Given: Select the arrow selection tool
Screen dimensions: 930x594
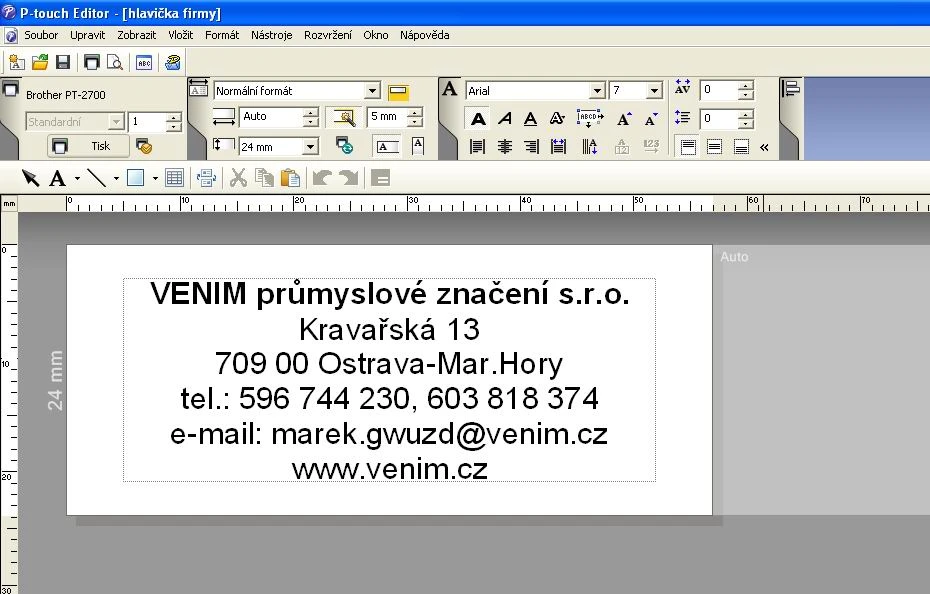Looking at the screenshot, I should [30, 178].
